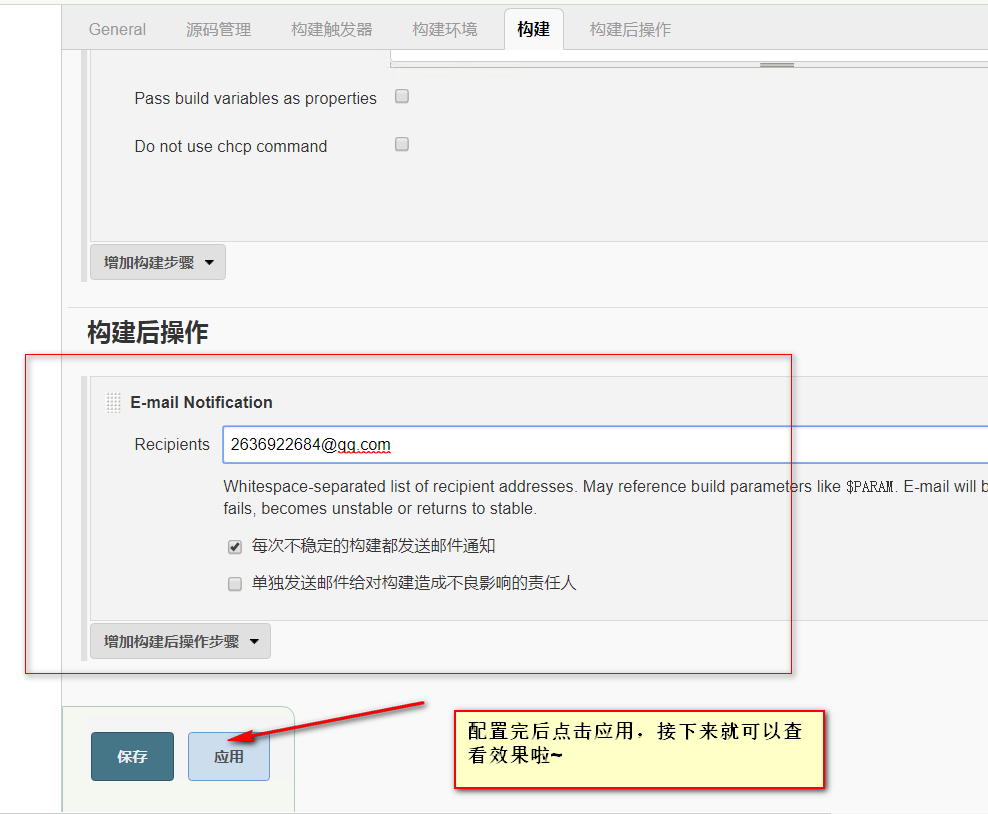Go to the 构建触发器 tab
988x814 pixels.
(331, 29)
